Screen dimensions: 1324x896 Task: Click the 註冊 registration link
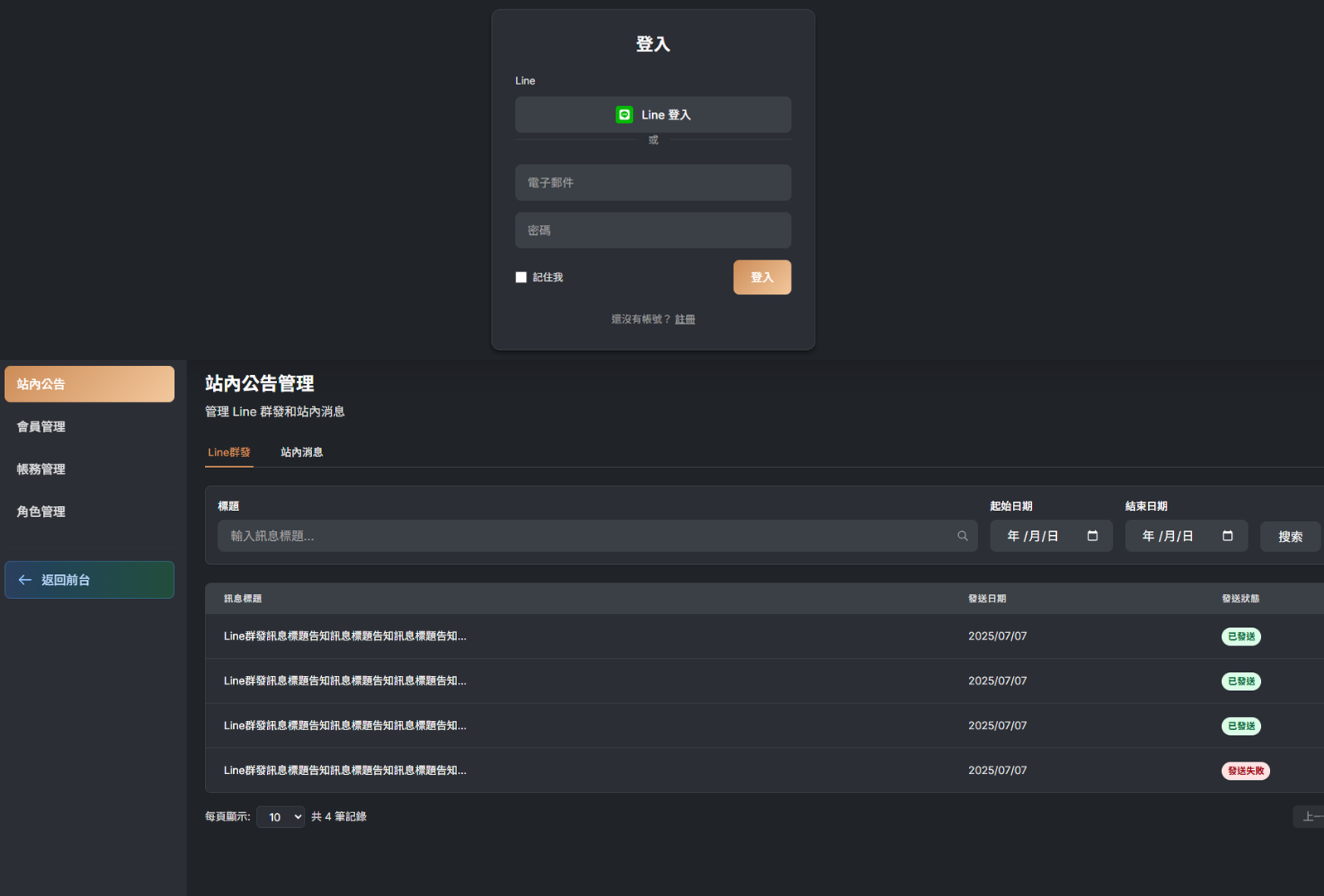pos(684,319)
